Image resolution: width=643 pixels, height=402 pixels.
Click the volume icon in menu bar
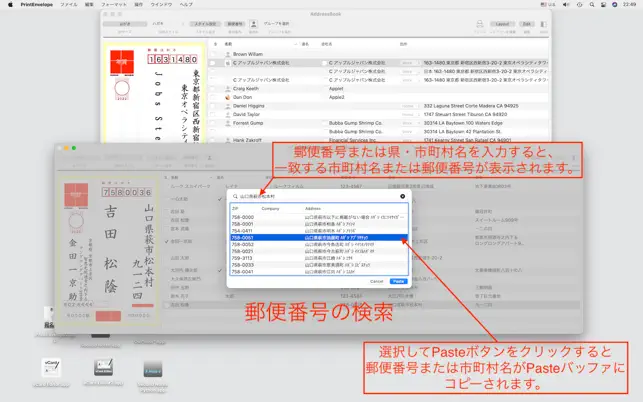point(566,5)
